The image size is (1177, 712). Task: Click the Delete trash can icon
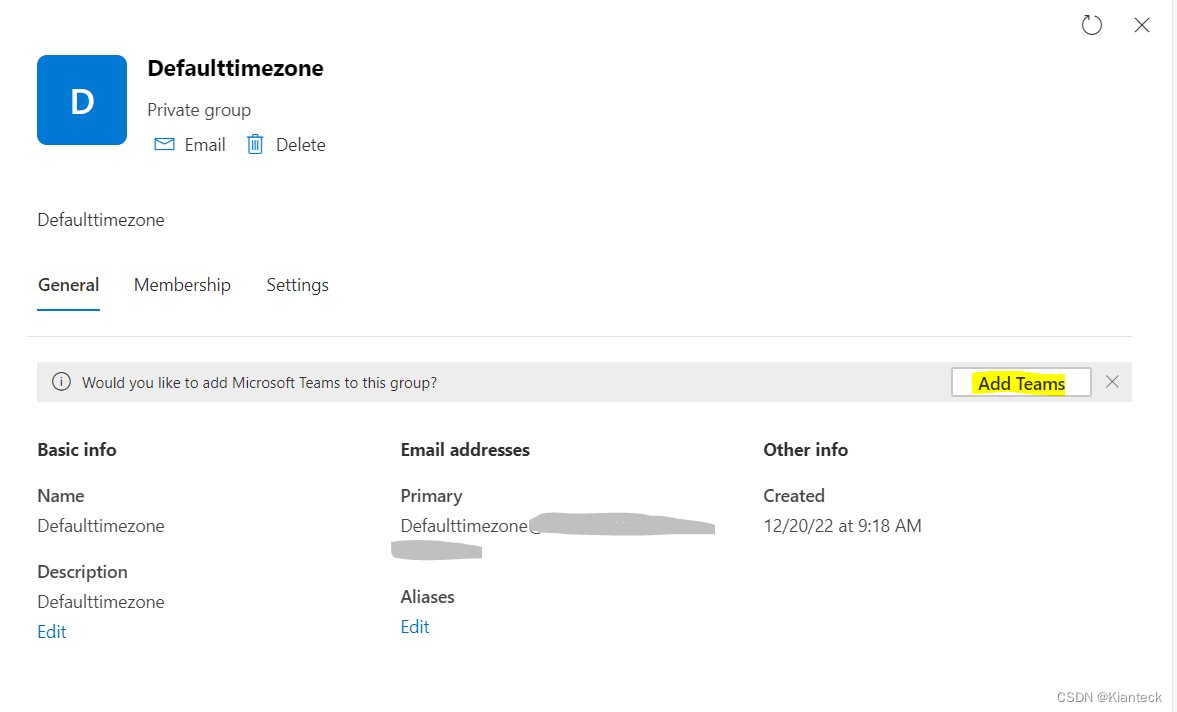point(255,144)
